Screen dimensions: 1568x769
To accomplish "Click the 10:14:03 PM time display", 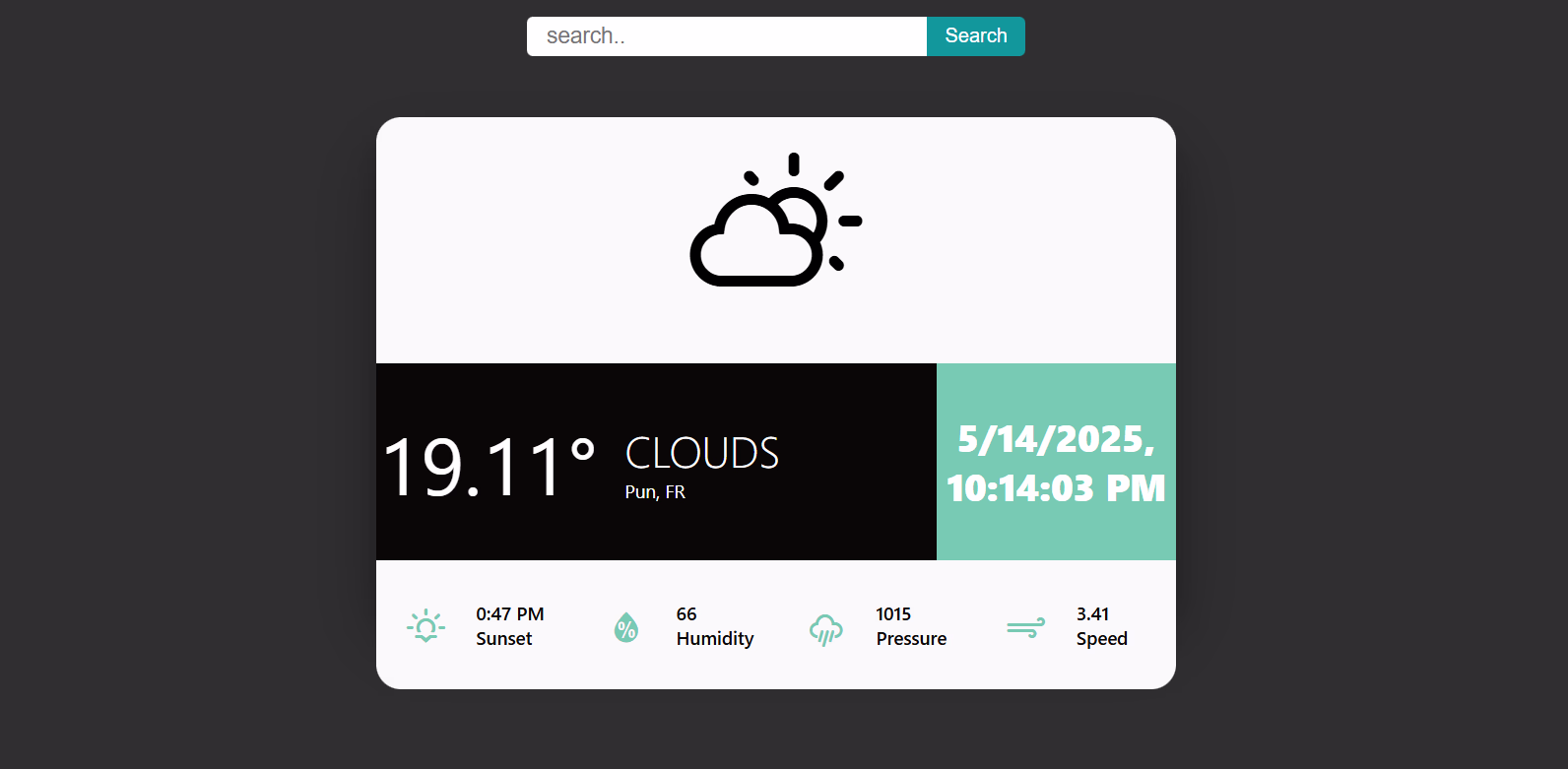I will click(1056, 488).
